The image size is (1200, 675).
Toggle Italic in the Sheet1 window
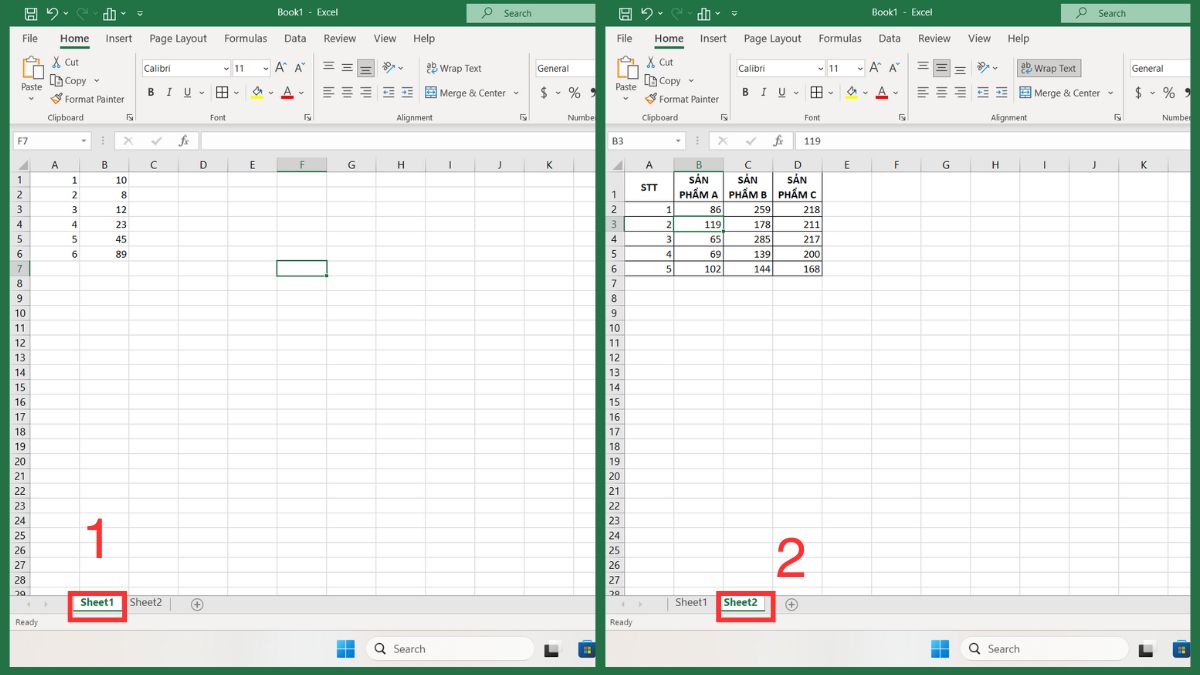(169, 92)
